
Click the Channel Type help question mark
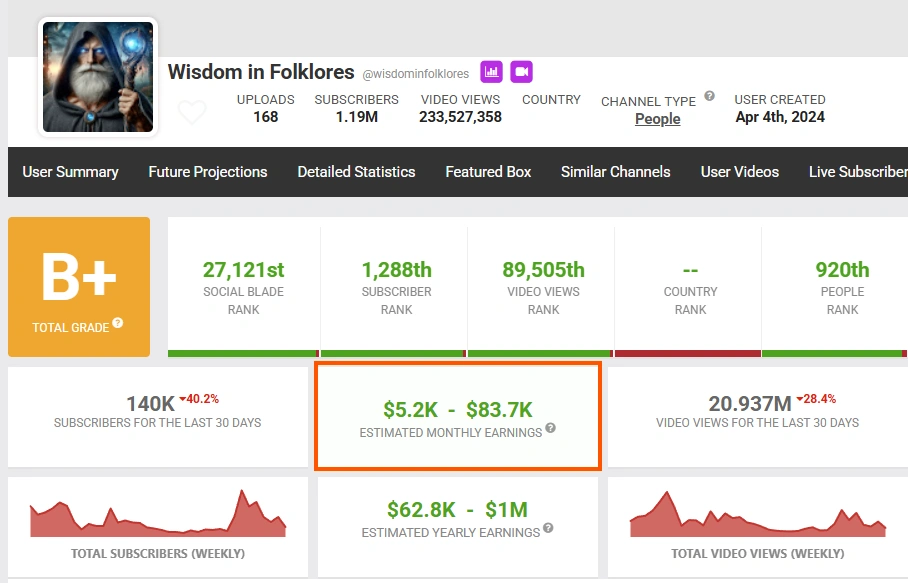tap(709, 96)
